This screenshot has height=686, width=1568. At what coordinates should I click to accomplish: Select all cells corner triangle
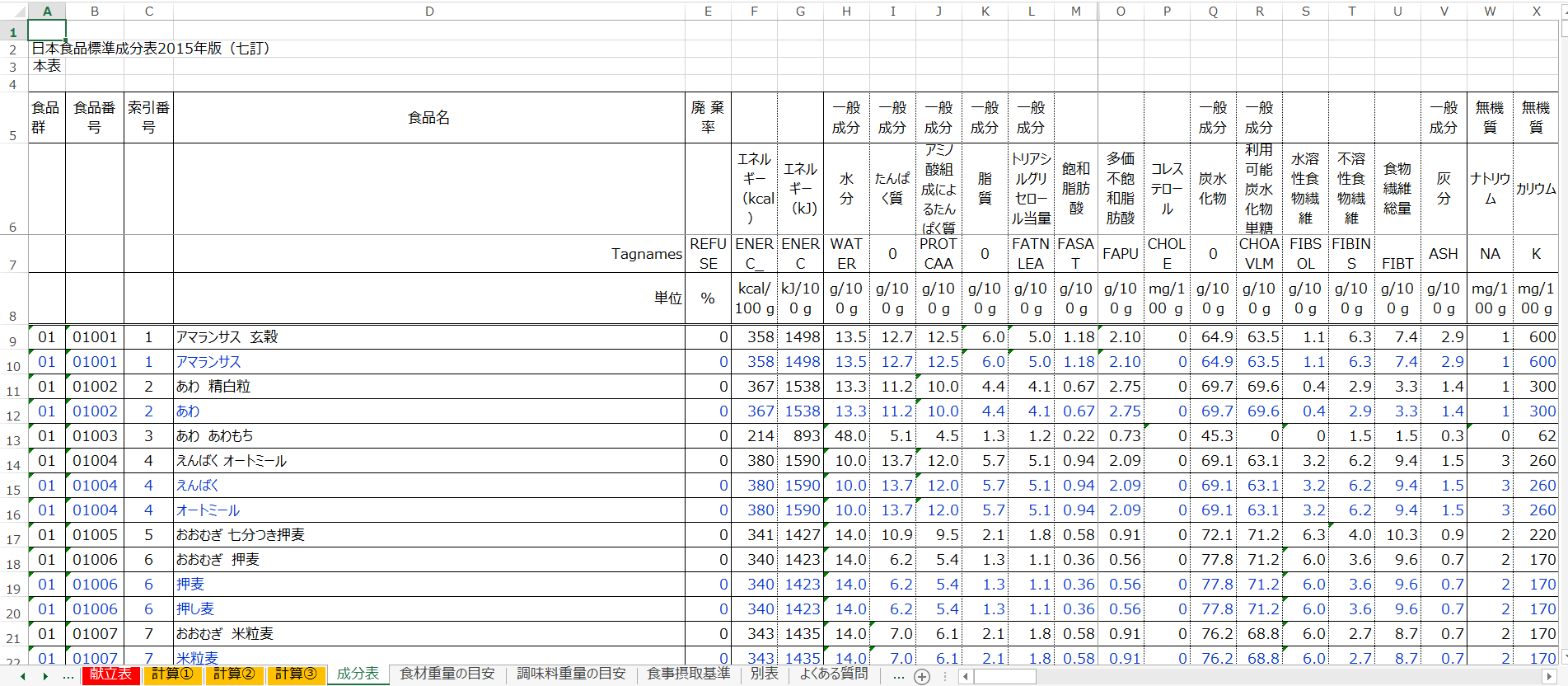[14, 12]
